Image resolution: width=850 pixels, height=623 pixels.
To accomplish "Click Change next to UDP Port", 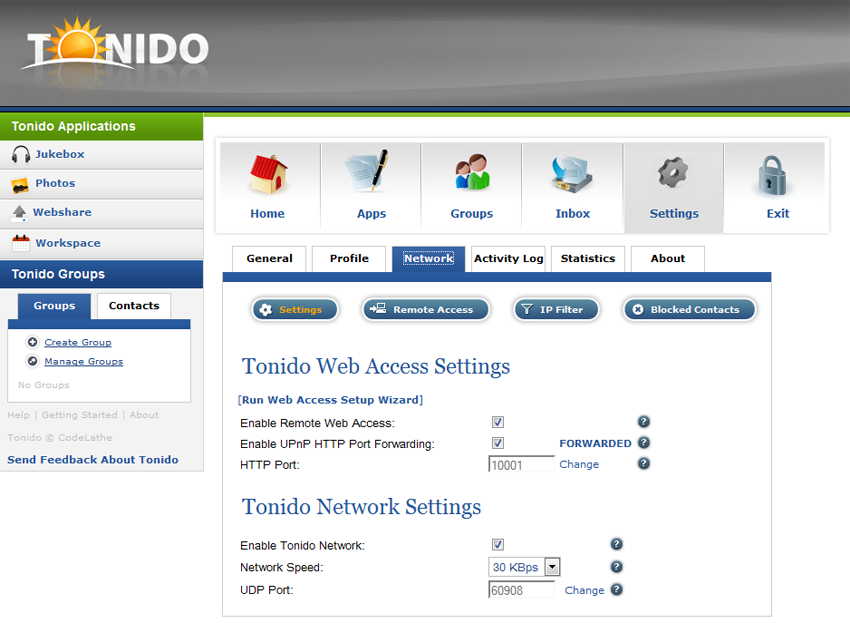I will coord(584,590).
